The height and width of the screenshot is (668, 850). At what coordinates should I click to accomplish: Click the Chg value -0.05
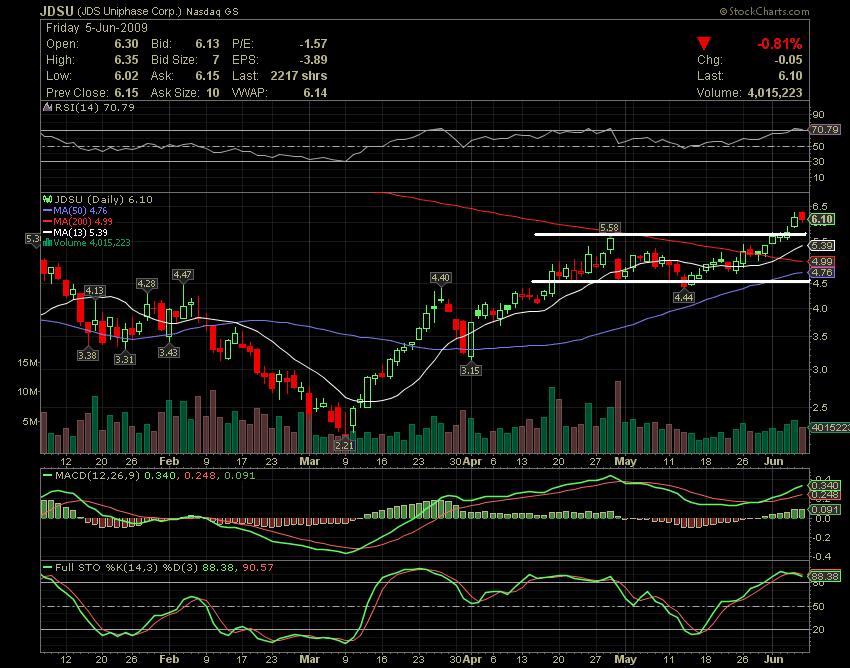(788, 60)
